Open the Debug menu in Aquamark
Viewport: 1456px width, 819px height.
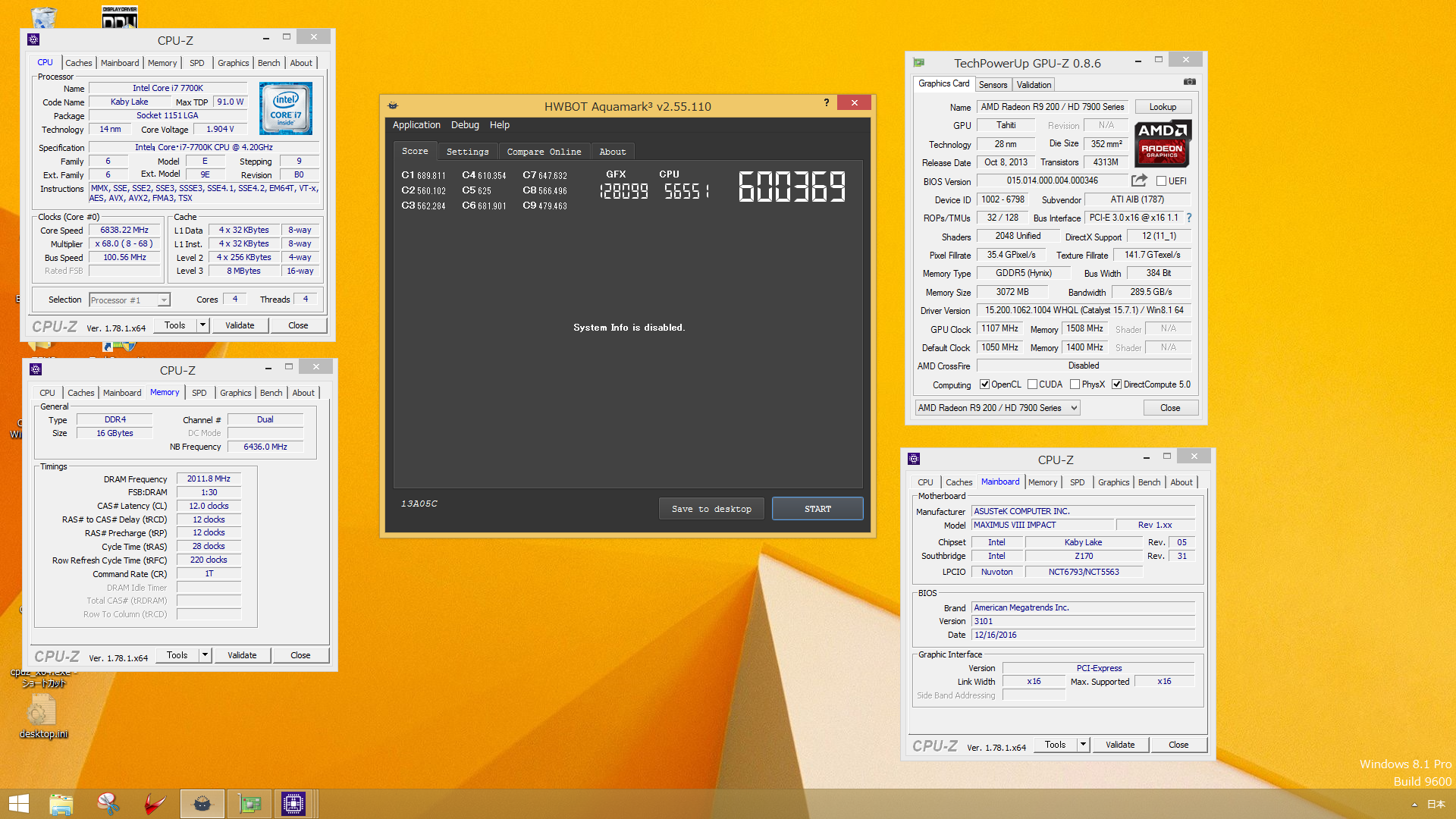coord(465,125)
